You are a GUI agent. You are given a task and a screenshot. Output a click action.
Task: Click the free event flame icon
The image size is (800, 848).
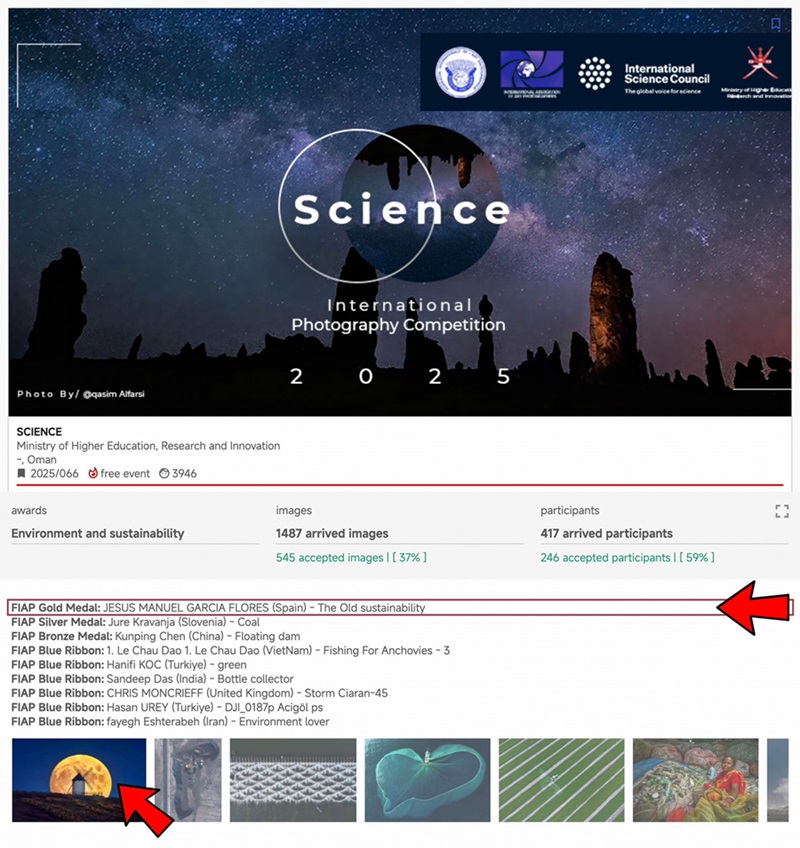coord(94,473)
